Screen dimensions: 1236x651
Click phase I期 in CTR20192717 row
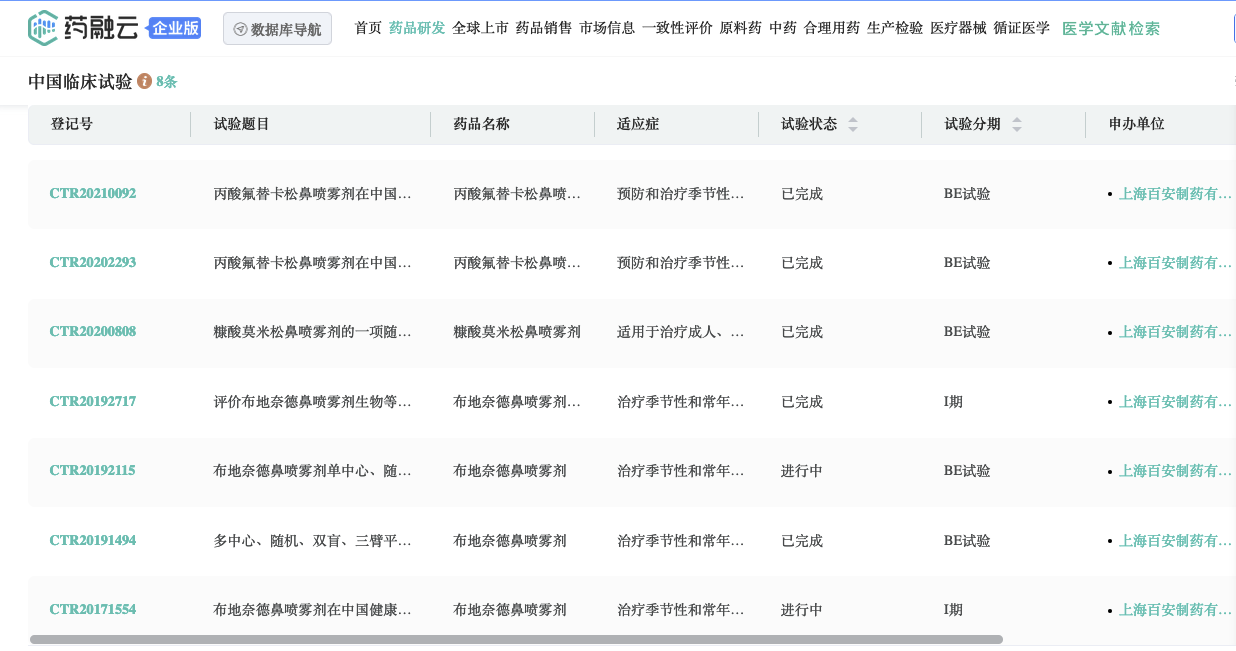(953, 402)
